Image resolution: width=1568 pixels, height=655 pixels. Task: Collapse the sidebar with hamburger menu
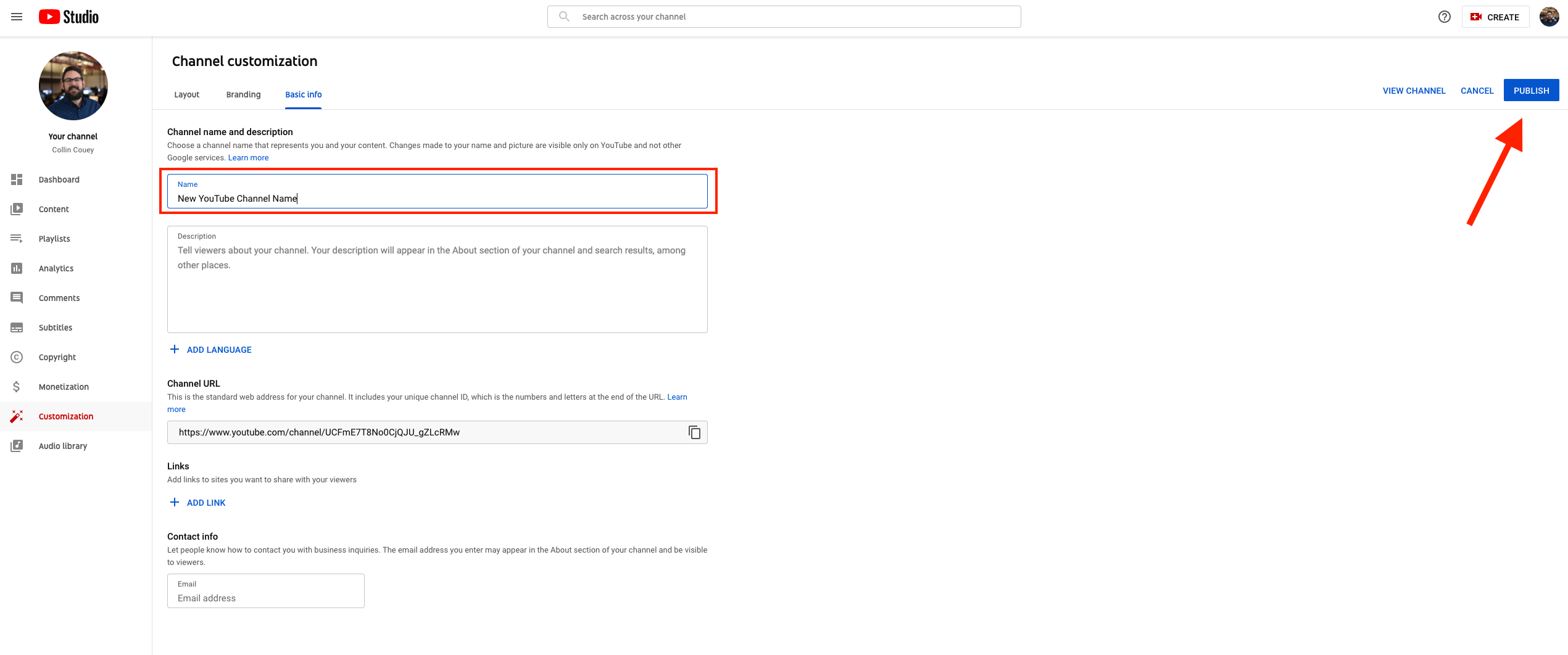pyautogui.click(x=17, y=17)
